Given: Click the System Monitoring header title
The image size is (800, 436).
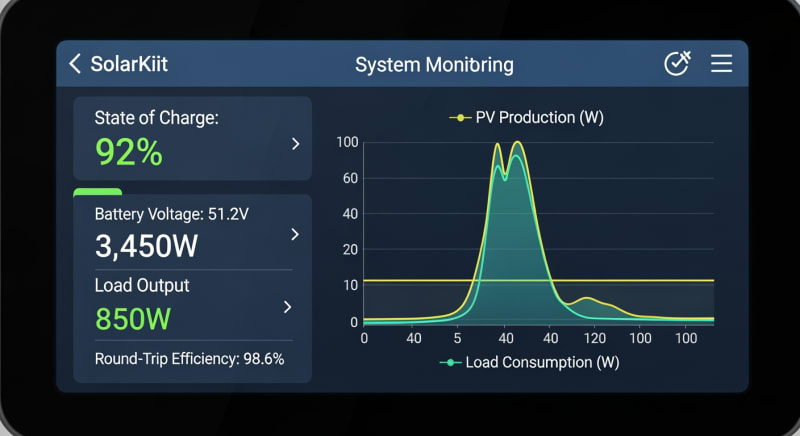Looking at the screenshot, I should [434, 65].
